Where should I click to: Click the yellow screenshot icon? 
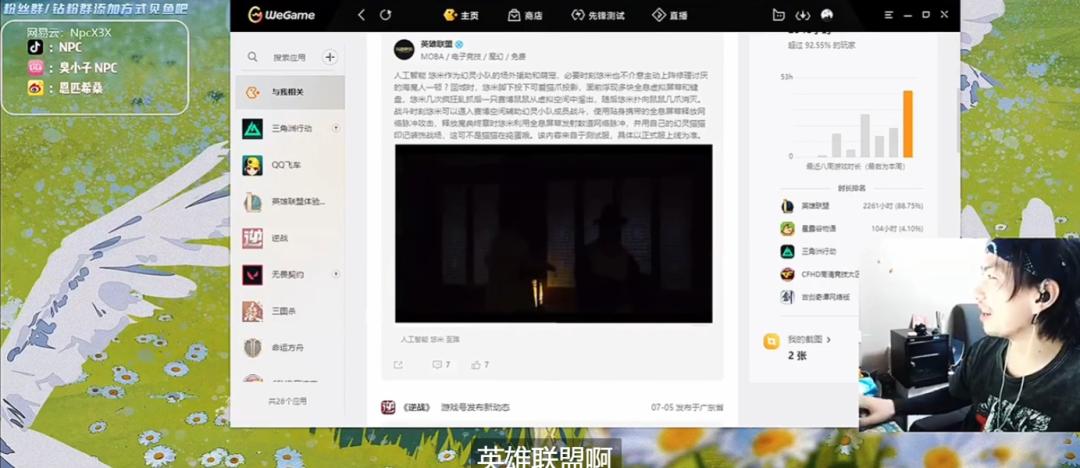point(771,341)
